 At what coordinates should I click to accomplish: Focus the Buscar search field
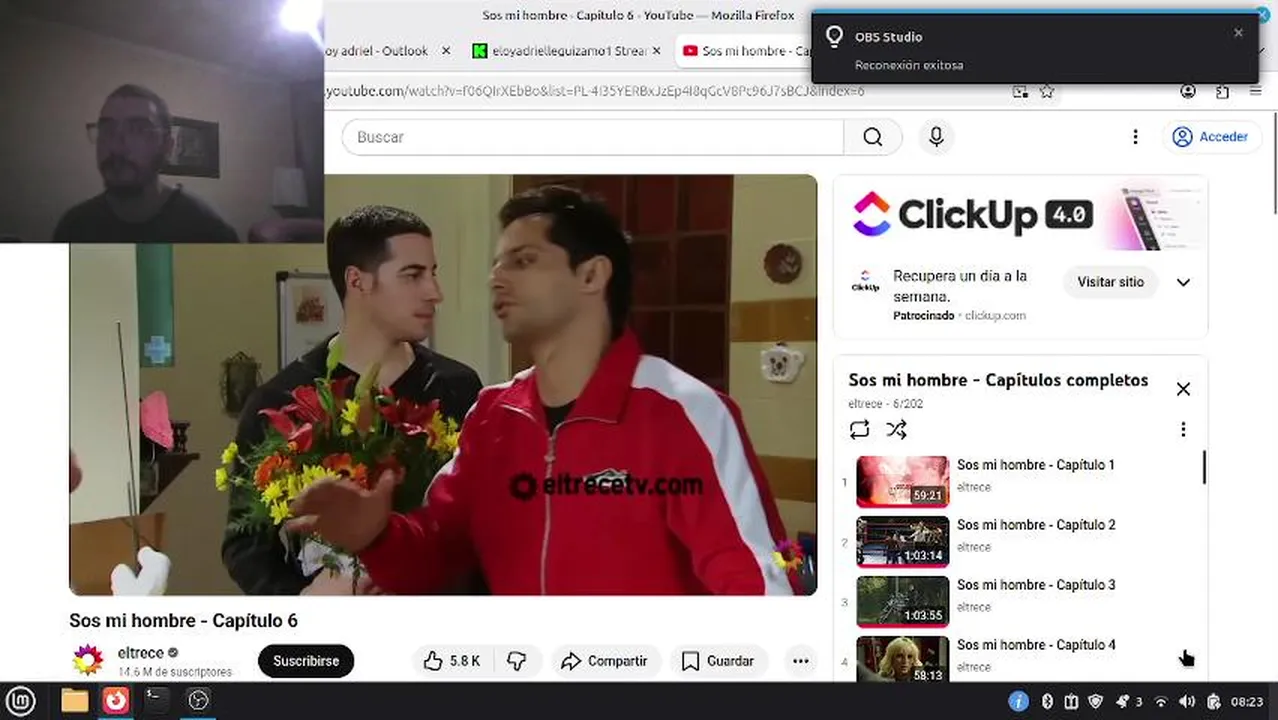click(593, 137)
